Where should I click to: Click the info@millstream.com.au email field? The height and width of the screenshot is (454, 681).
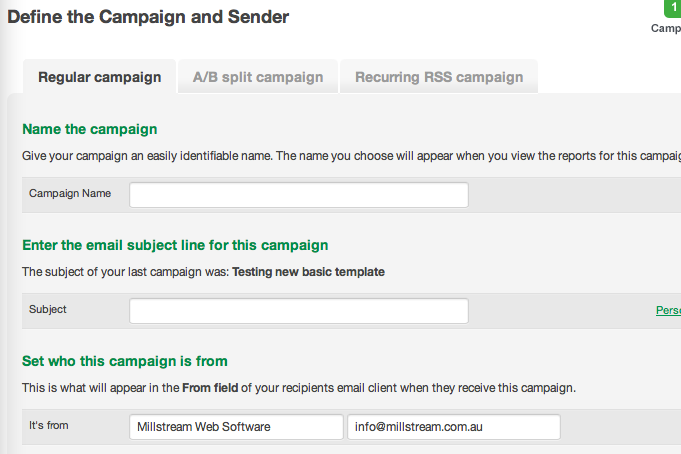(x=454, y=427)
